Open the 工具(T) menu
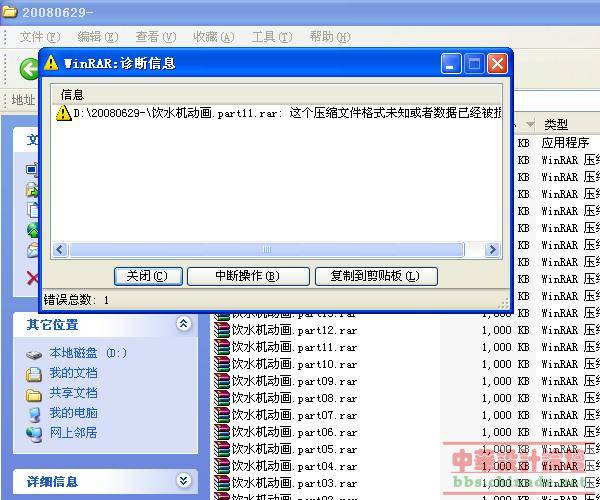The image size is (600, 500). point(272,37)
